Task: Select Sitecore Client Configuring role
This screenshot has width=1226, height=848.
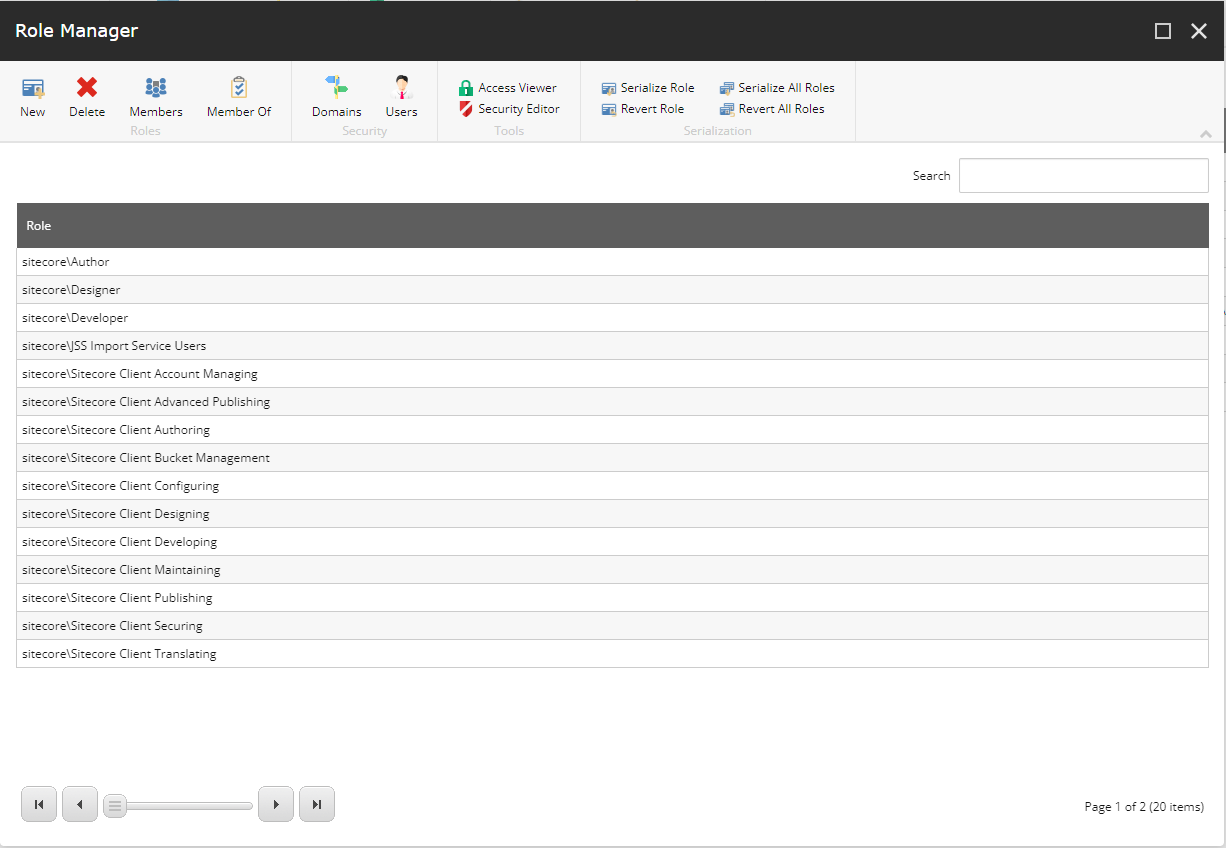Action: point(613,486)
